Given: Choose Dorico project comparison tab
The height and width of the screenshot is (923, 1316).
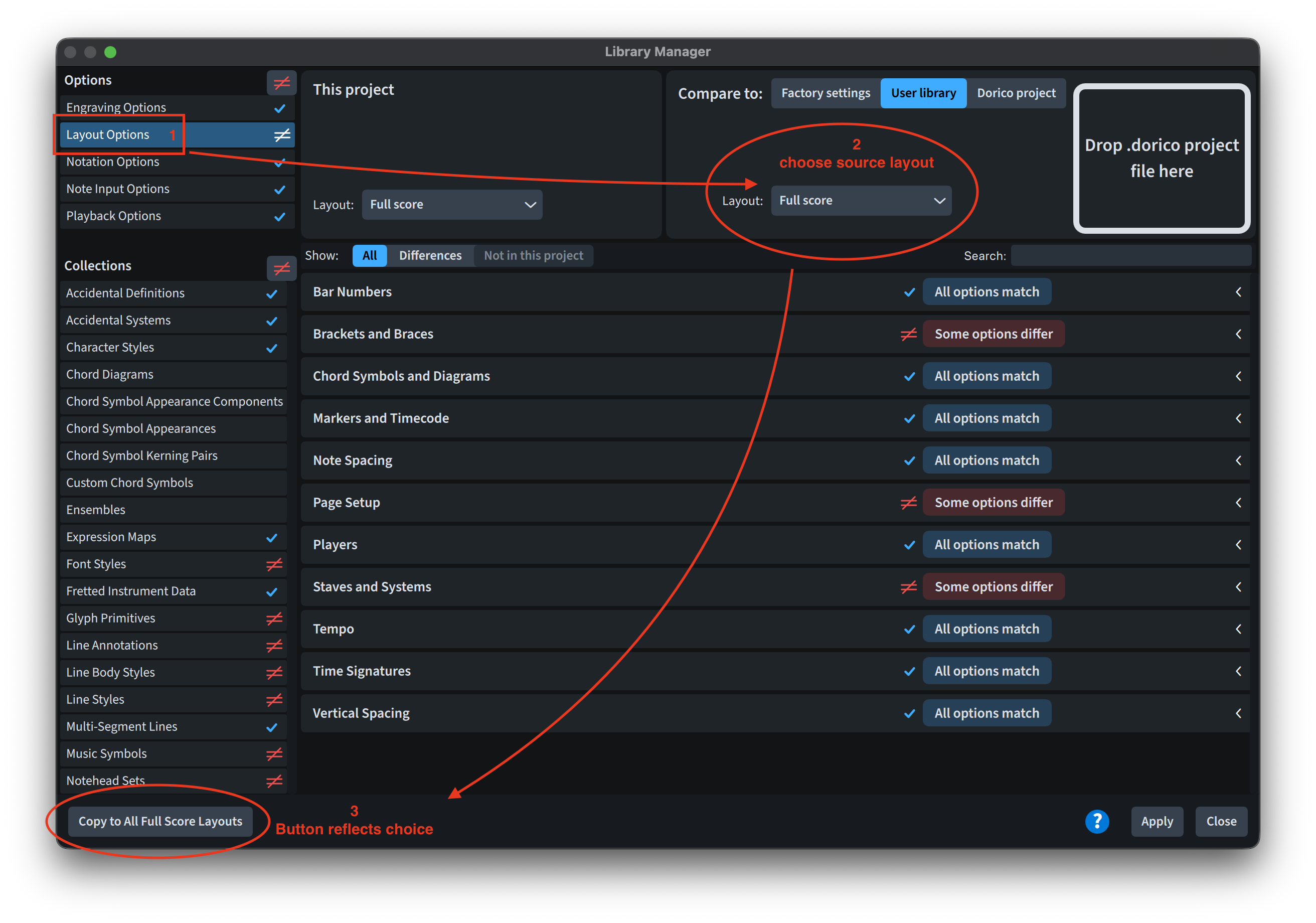Looking at the screenshot, I should coord(1016,93).
